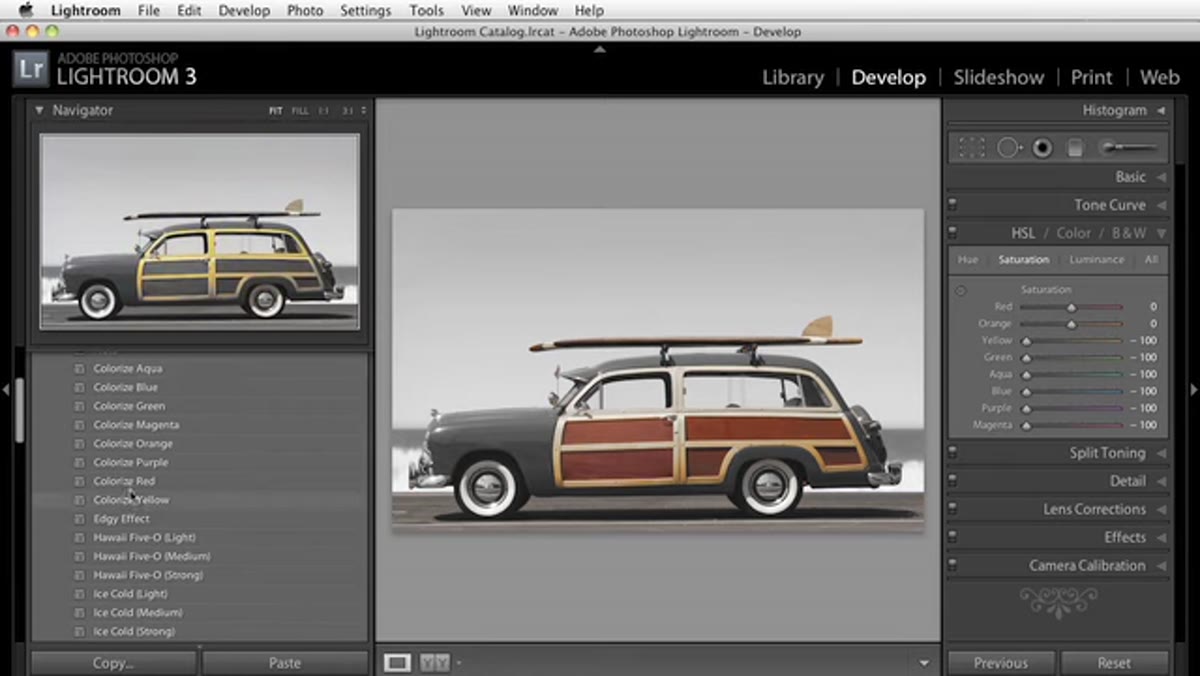The image size is (1200, 676).
Task: Toggle the HSL panel on/off switch
Action: (x=952, y=233)
